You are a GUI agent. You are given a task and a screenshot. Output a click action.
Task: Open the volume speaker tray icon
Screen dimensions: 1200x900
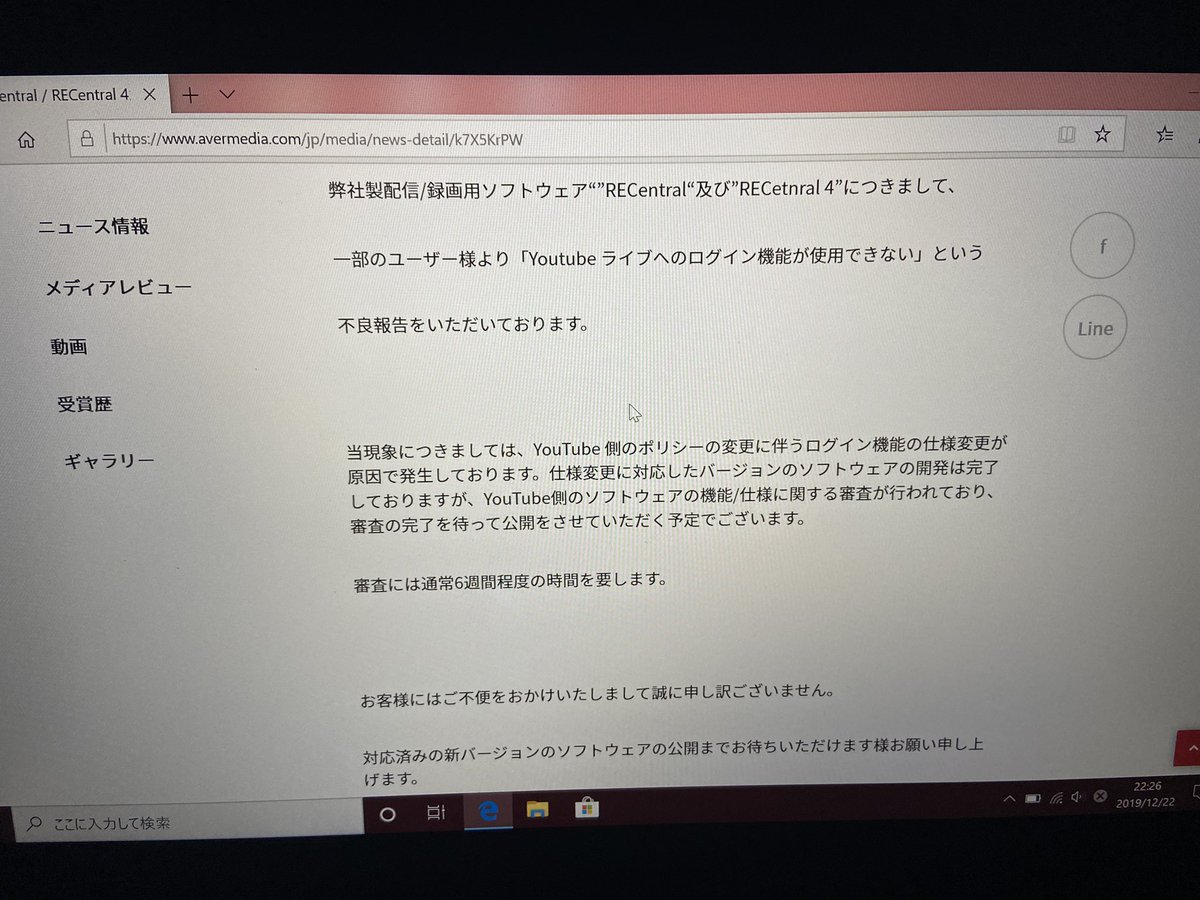pyautogui.click(x=1076, y=797)
